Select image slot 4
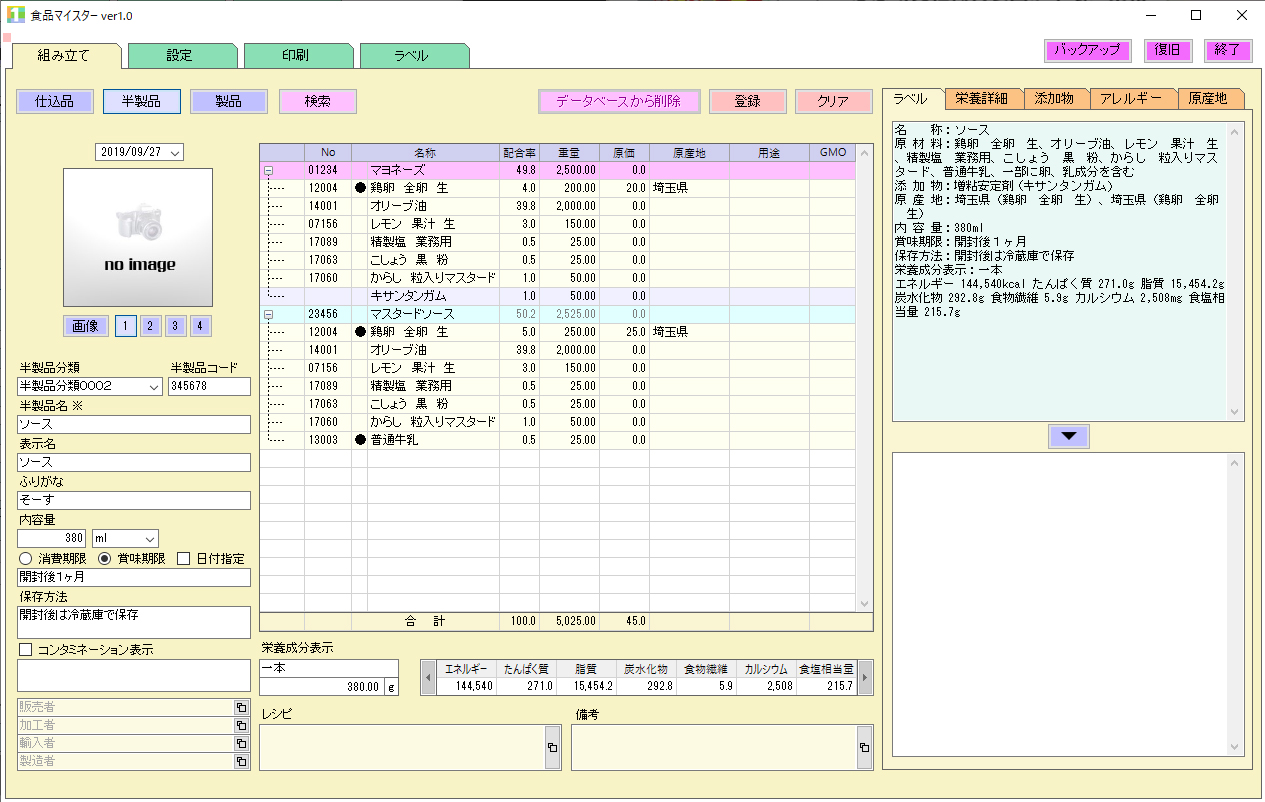Screen dimensions: 1265x802 200,326
